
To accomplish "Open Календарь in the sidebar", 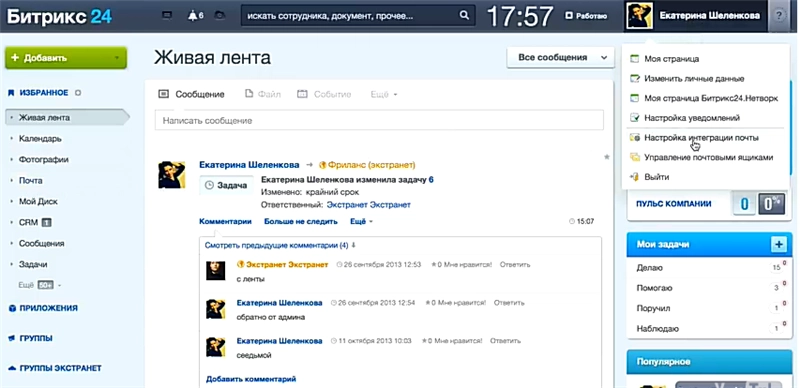I will (40, 139).
